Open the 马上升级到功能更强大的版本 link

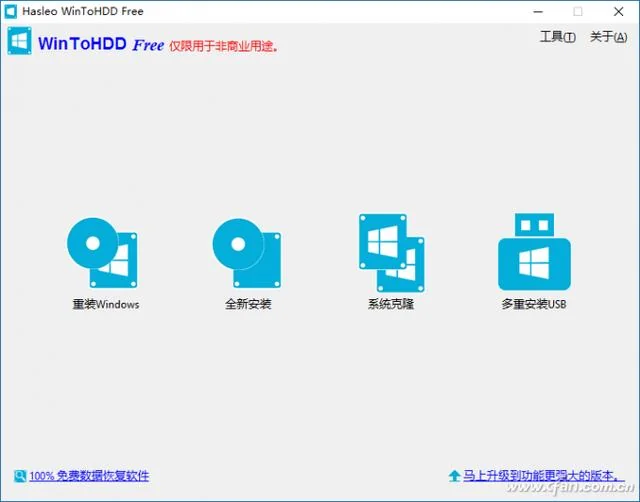point(544,475)
